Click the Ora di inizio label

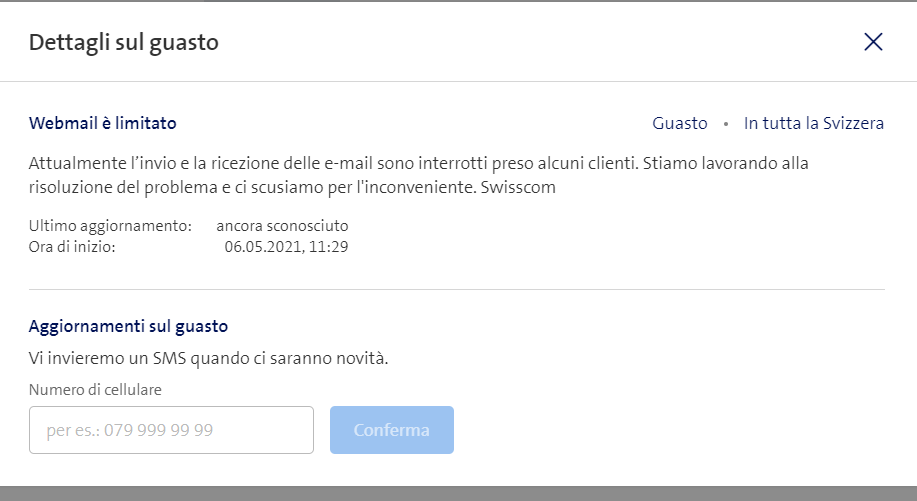point(72,245)
